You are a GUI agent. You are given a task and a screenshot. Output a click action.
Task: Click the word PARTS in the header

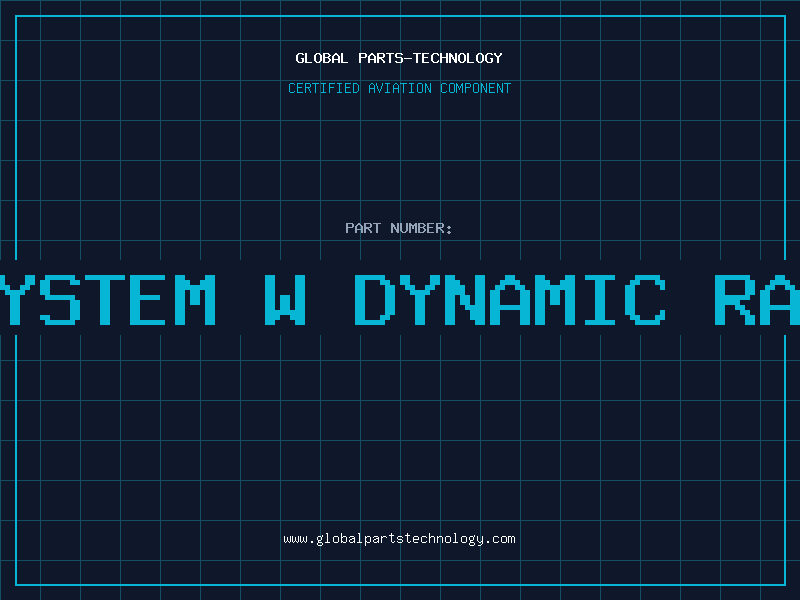click(382, 58)
